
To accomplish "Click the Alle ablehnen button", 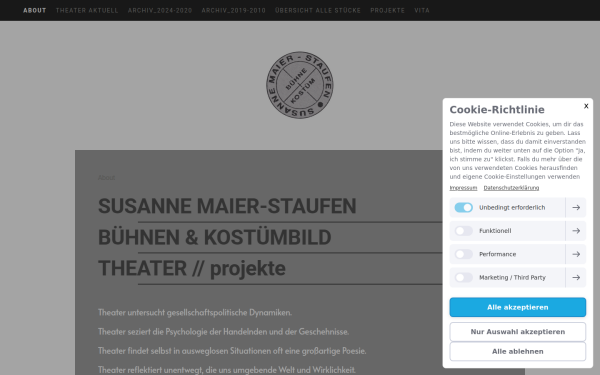I will click(x=517, y=351).
